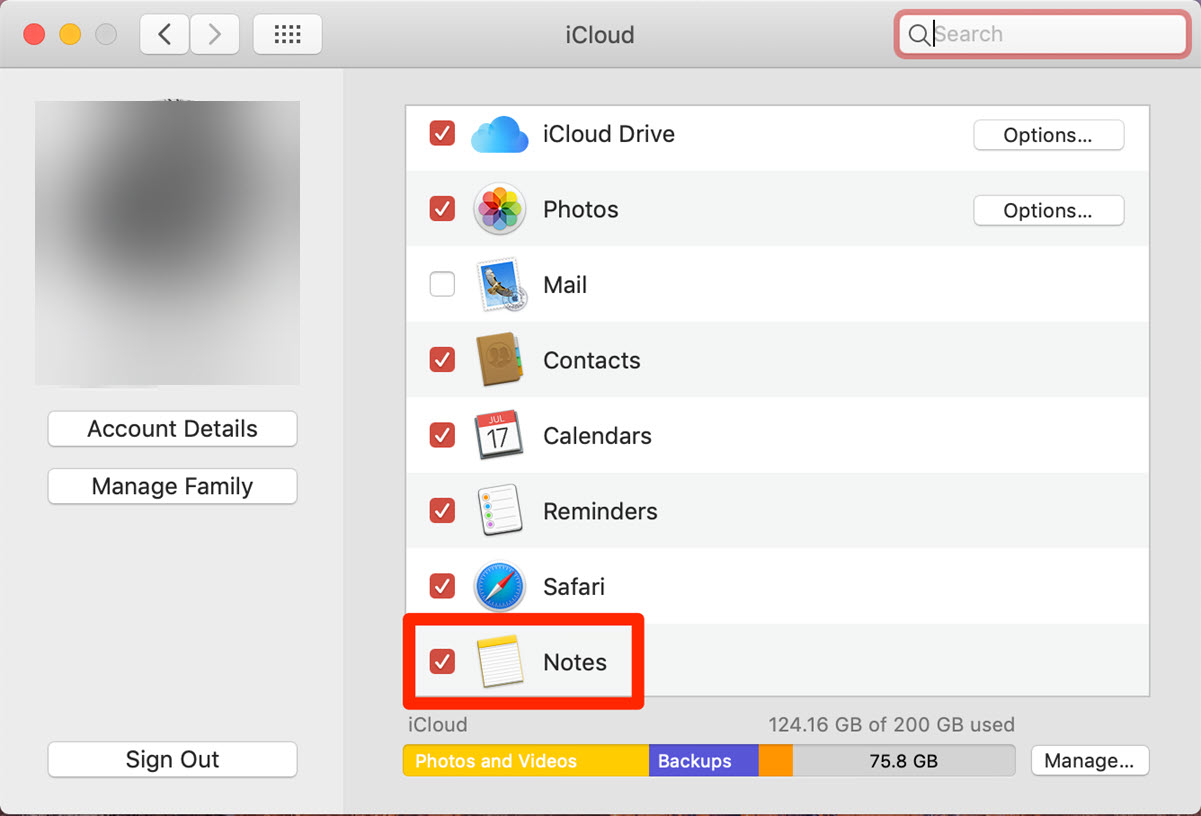
Task: Click the Mail label text
Action: 565,285
